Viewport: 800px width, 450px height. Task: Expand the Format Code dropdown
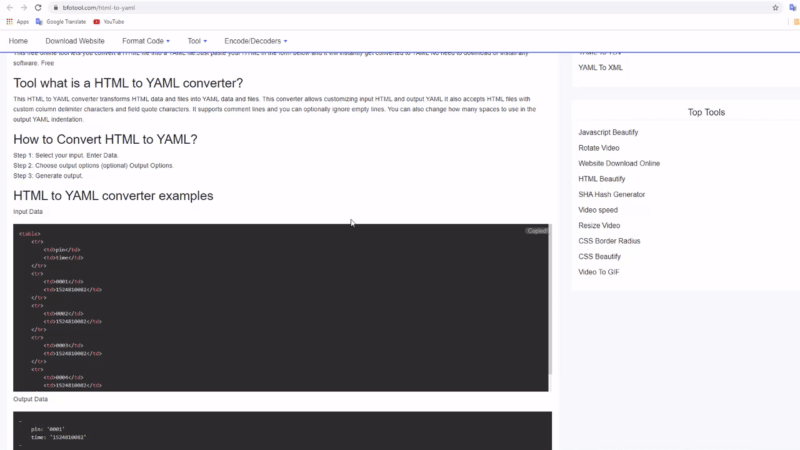(146, 41)
